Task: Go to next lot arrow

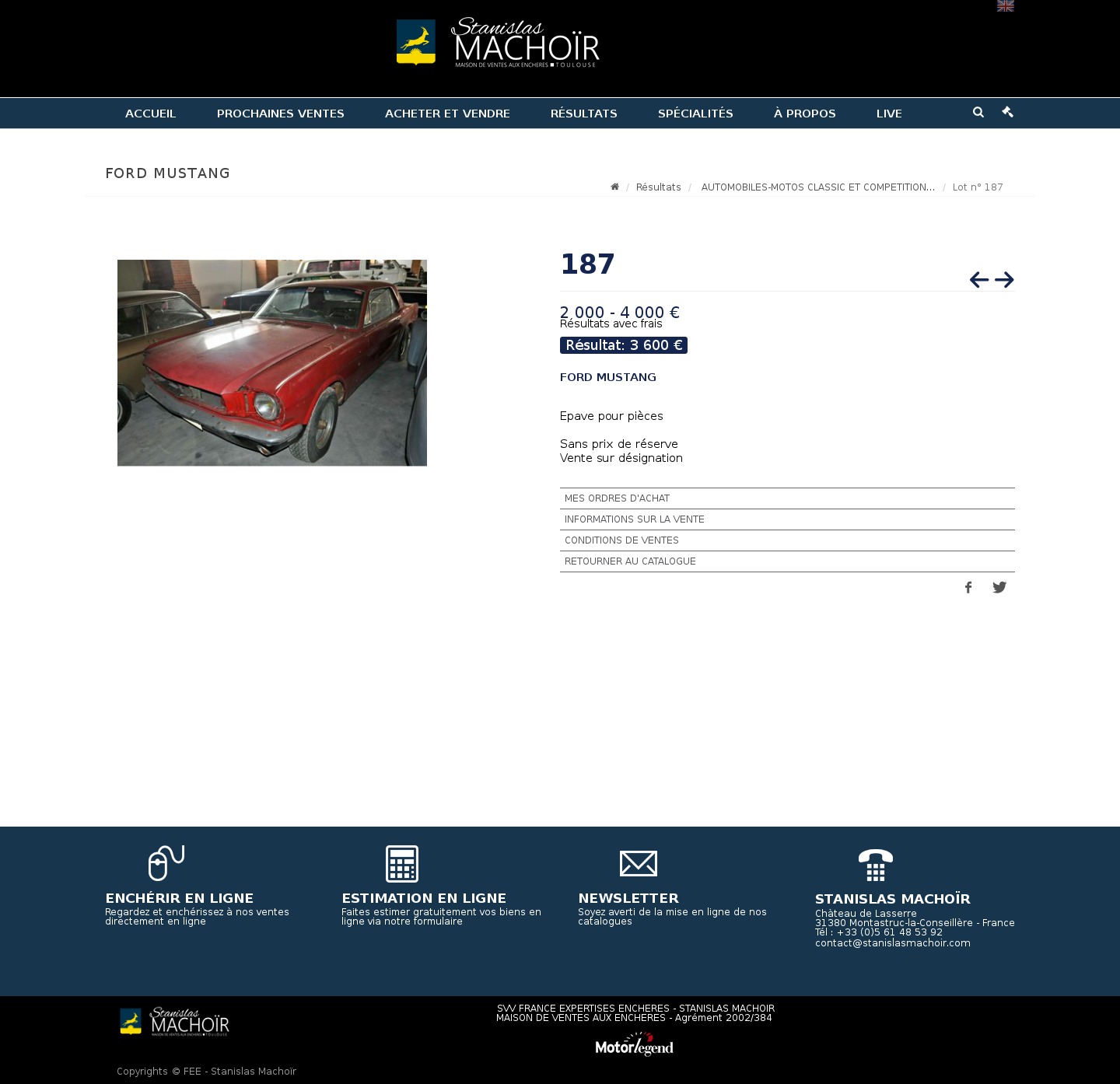Action: (1004, 280)
